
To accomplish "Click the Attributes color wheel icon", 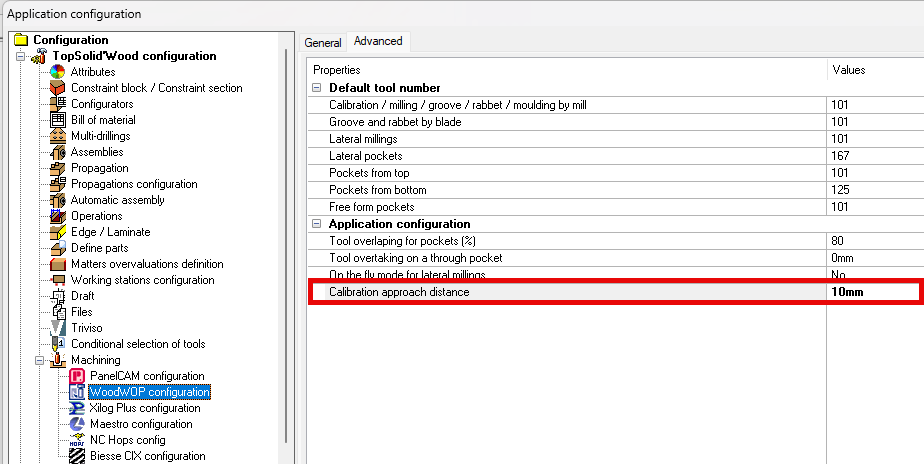I will [58, 72].
